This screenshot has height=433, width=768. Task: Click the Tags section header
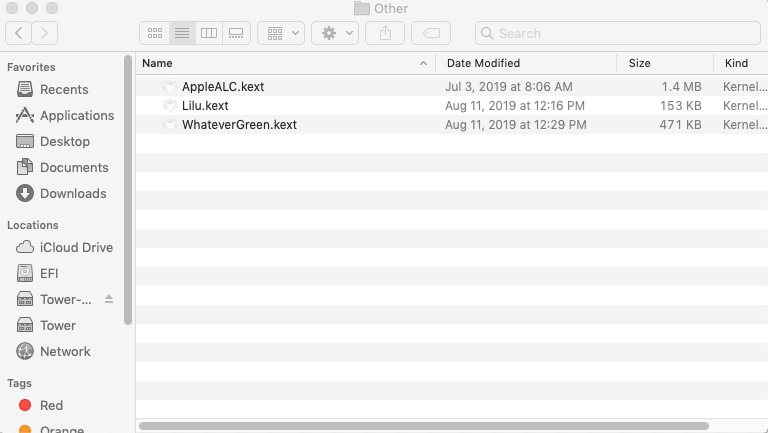point(19,383)
